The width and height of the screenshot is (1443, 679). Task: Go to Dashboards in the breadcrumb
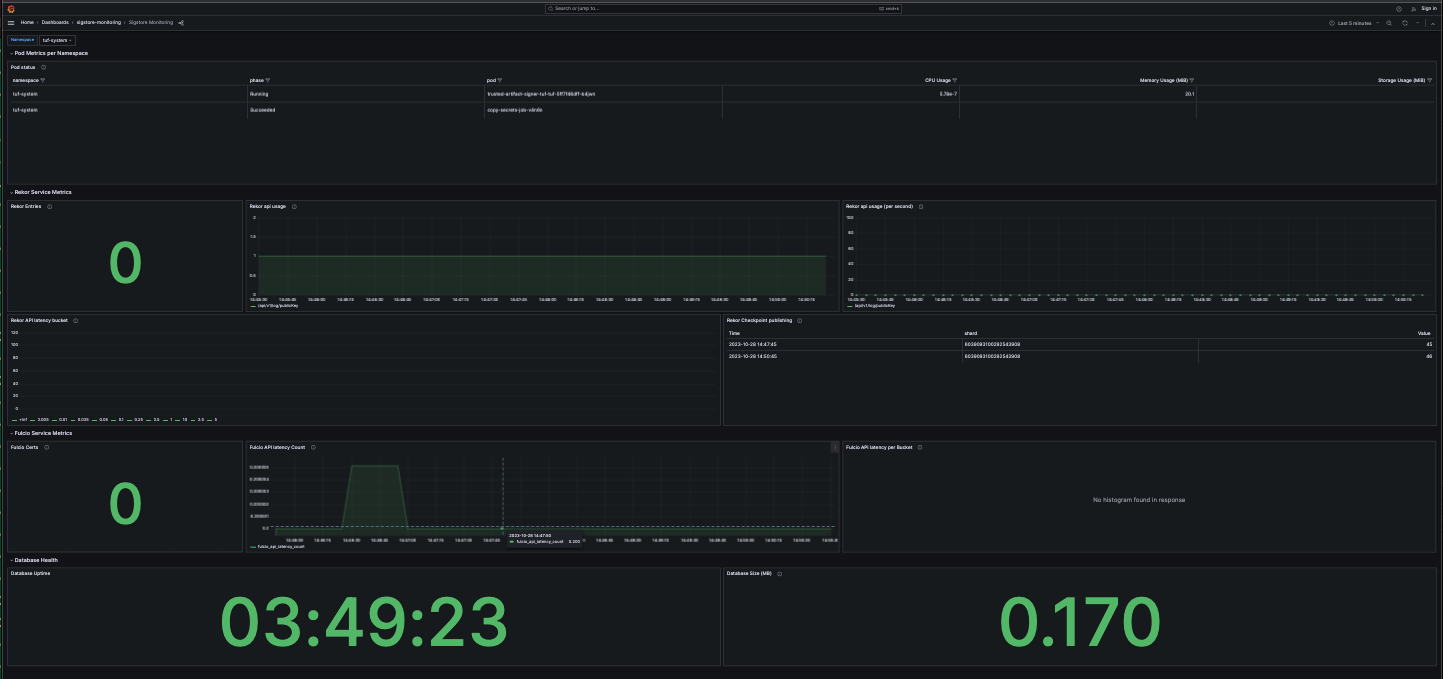pos(55,22)
